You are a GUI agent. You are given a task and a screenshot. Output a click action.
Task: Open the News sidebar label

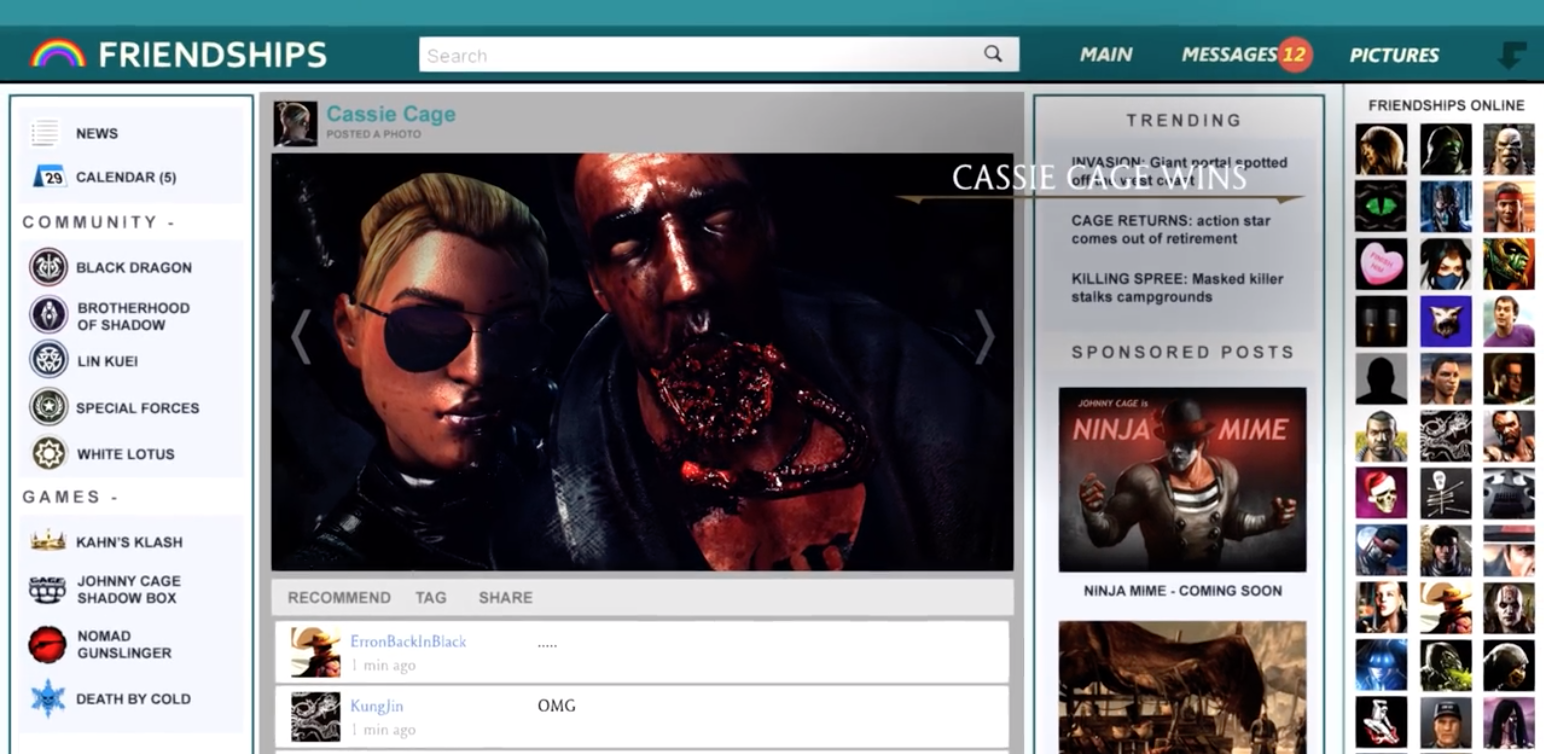coord(97,133)
